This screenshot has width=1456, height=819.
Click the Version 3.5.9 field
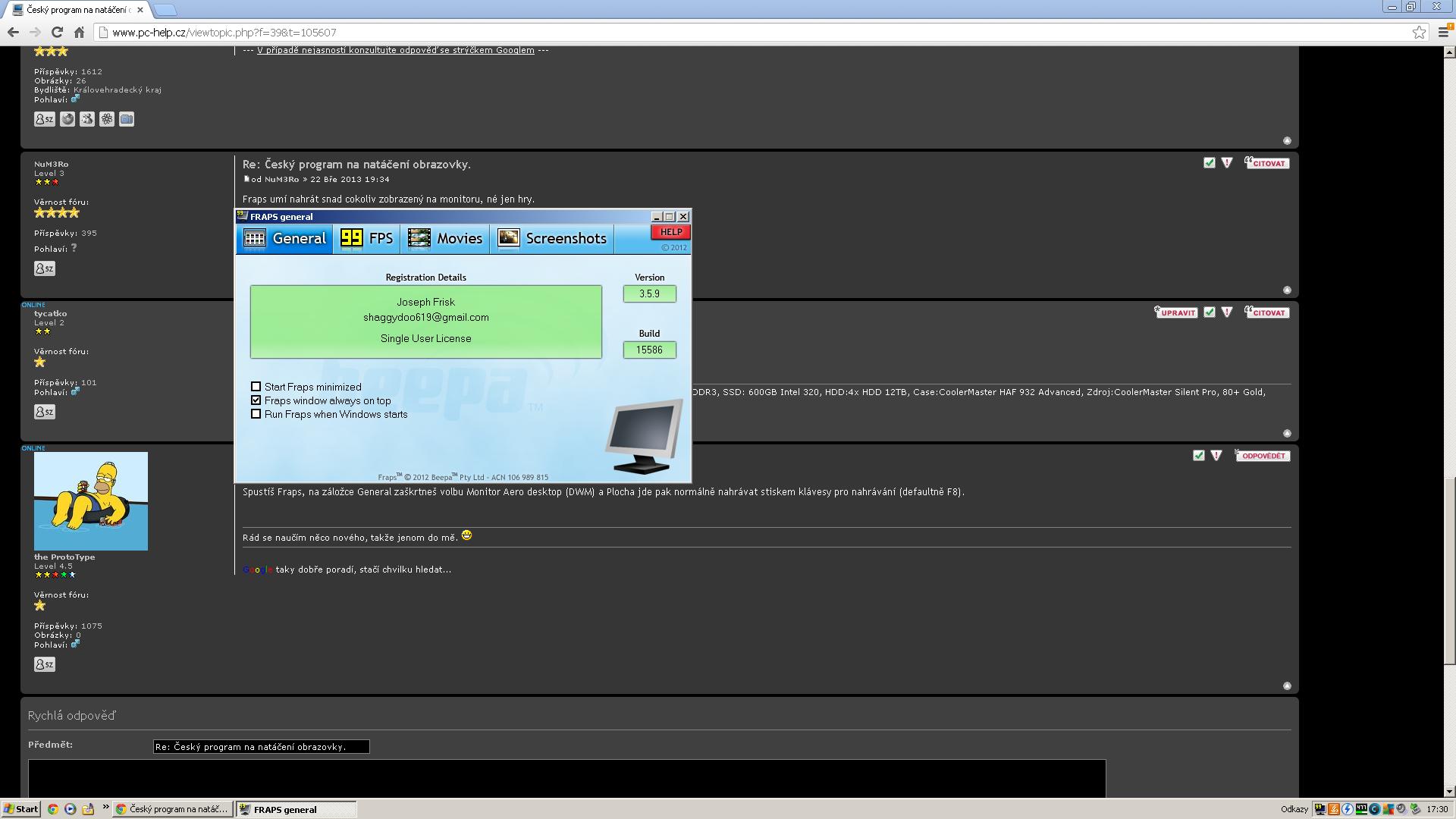[649, 293]
